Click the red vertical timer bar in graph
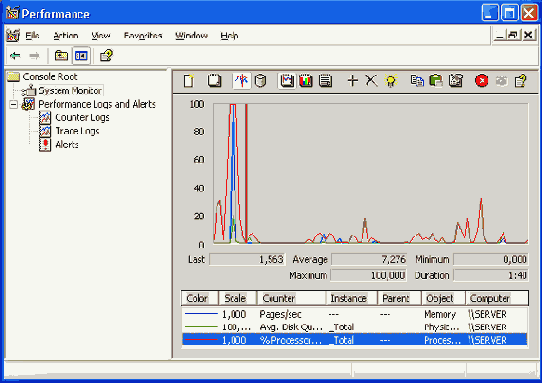Image resolution: width=542 pixels, height=383 pixels. click(x=246, y=173)
